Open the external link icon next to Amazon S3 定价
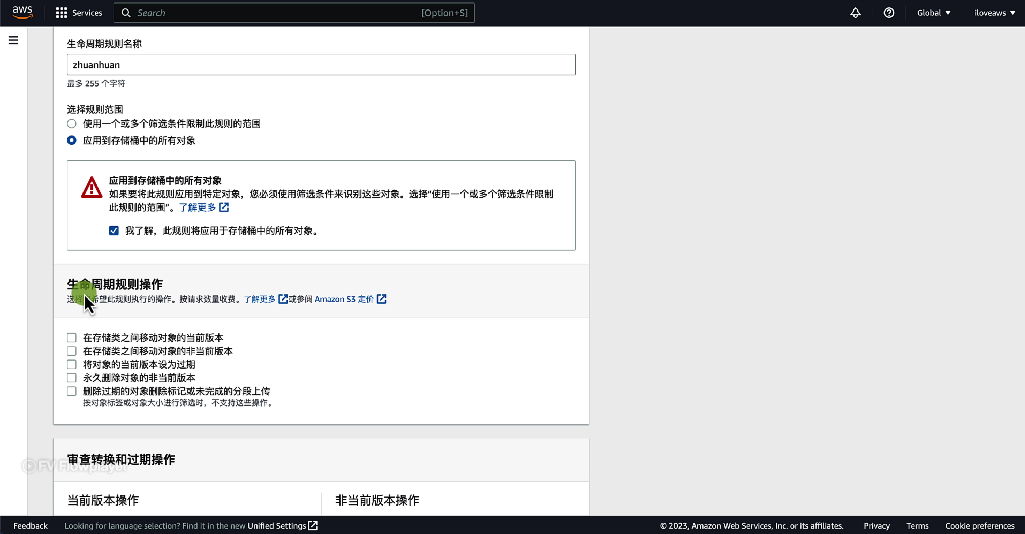1025x534 pixels. point(382,299)
